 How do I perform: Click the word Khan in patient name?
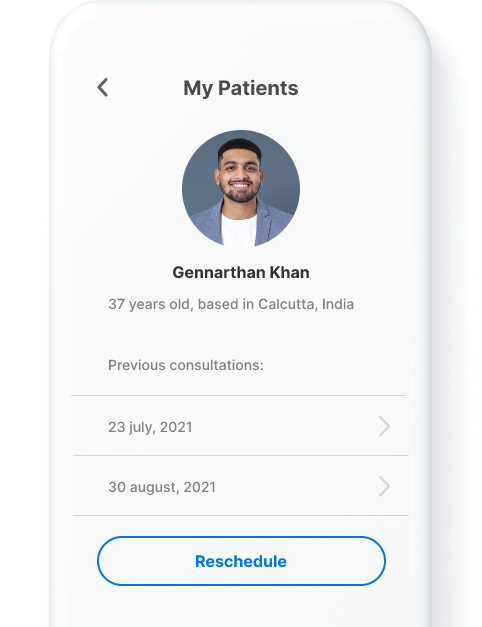289,273
